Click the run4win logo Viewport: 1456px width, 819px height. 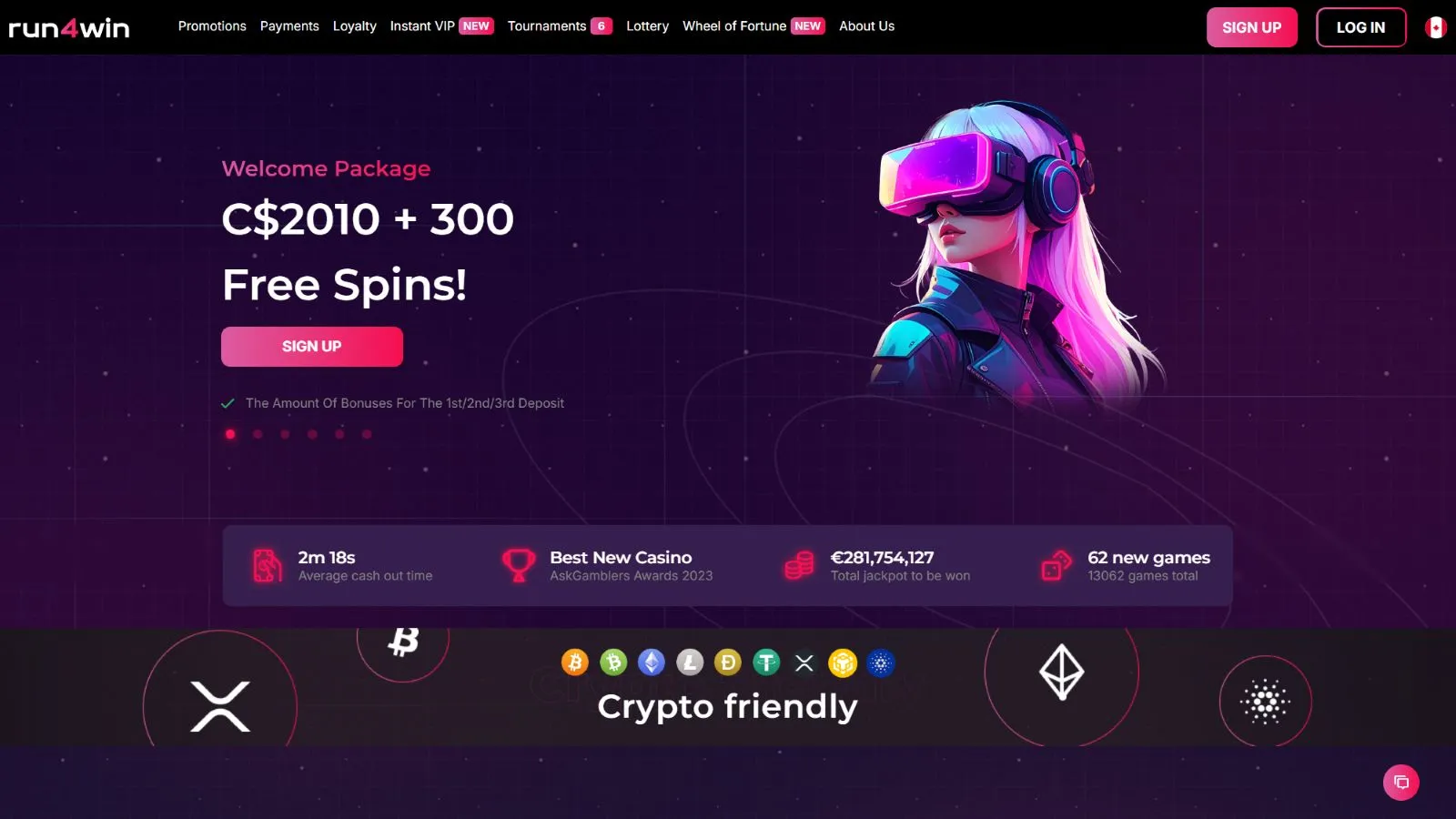(69, 27)
